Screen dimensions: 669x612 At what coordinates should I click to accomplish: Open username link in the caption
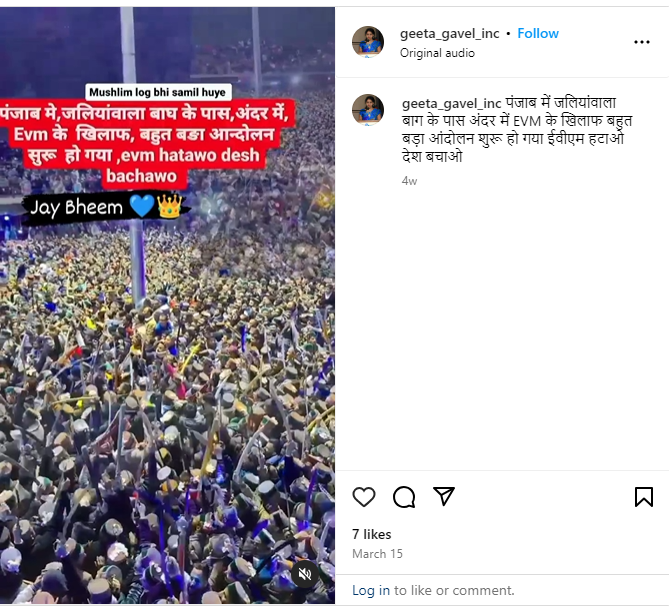pos(451,103)
